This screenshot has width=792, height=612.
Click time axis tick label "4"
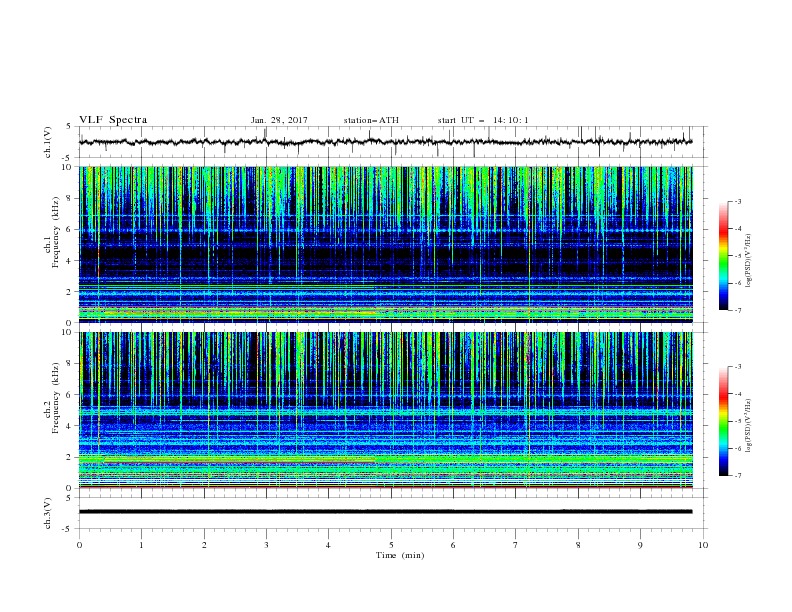click(329, 545)
